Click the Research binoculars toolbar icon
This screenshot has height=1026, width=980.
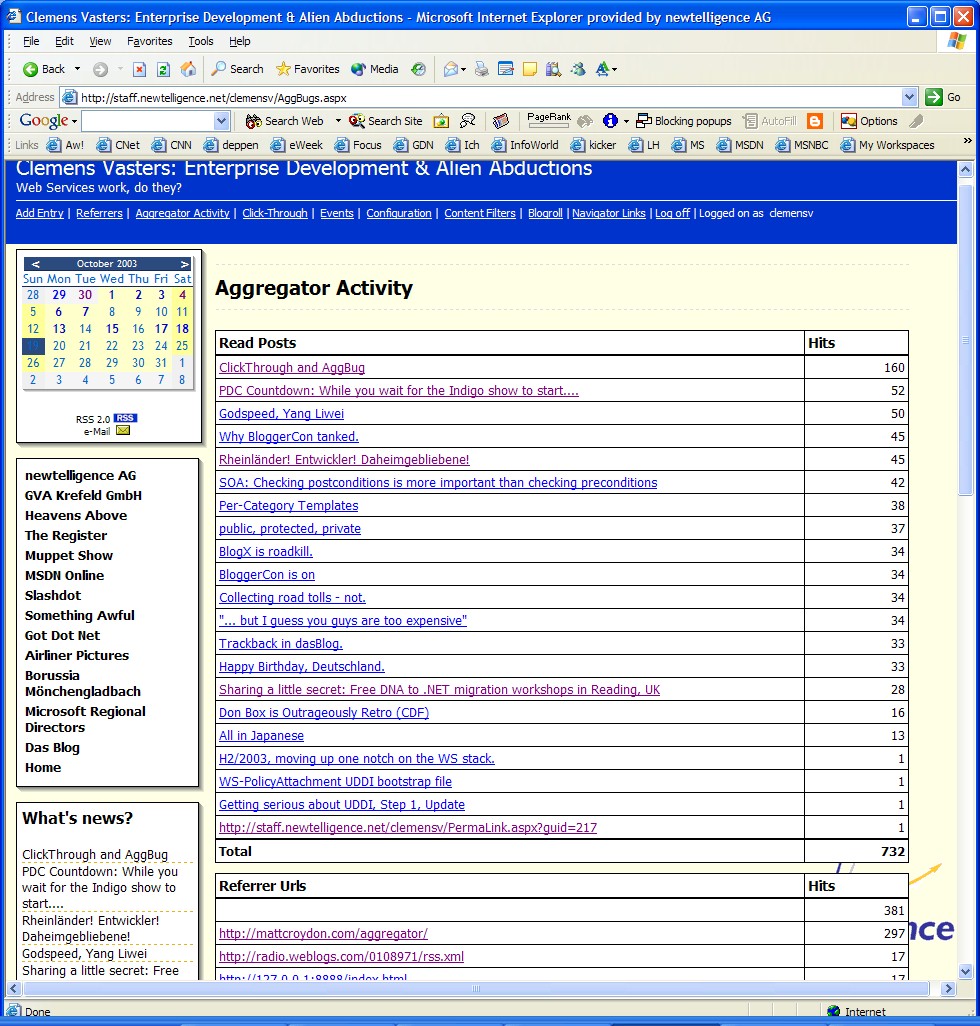click(553, 69)
